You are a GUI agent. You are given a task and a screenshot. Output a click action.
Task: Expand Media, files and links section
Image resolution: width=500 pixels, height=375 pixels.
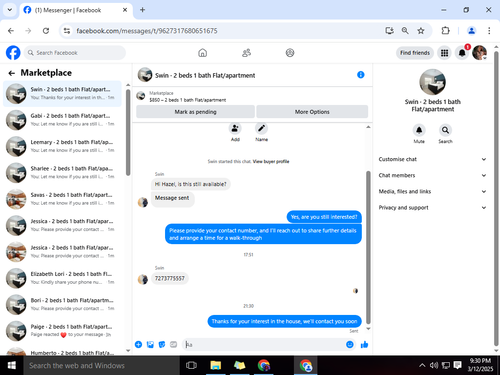pos(432,191)
